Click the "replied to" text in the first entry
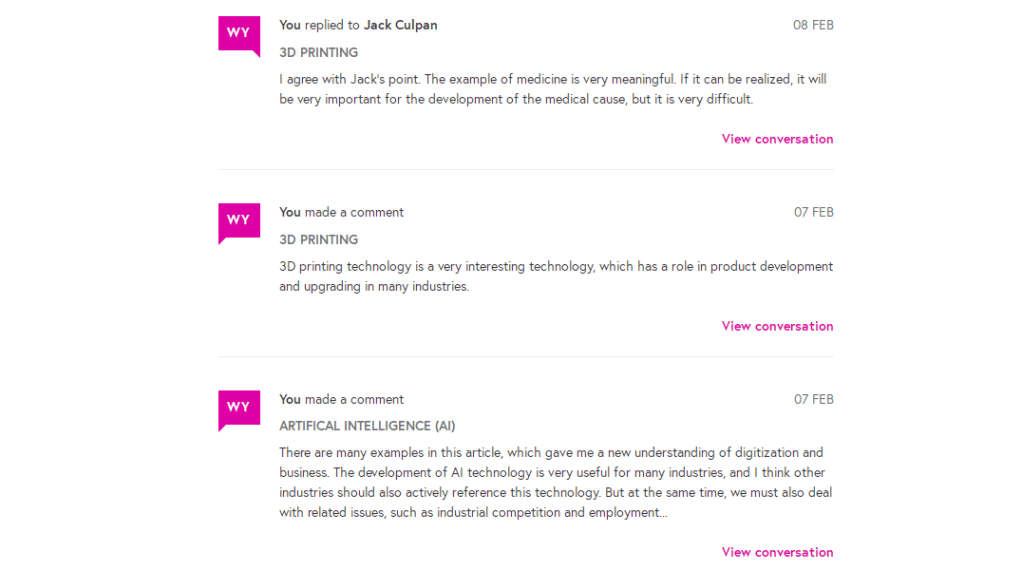 [332, 25]
